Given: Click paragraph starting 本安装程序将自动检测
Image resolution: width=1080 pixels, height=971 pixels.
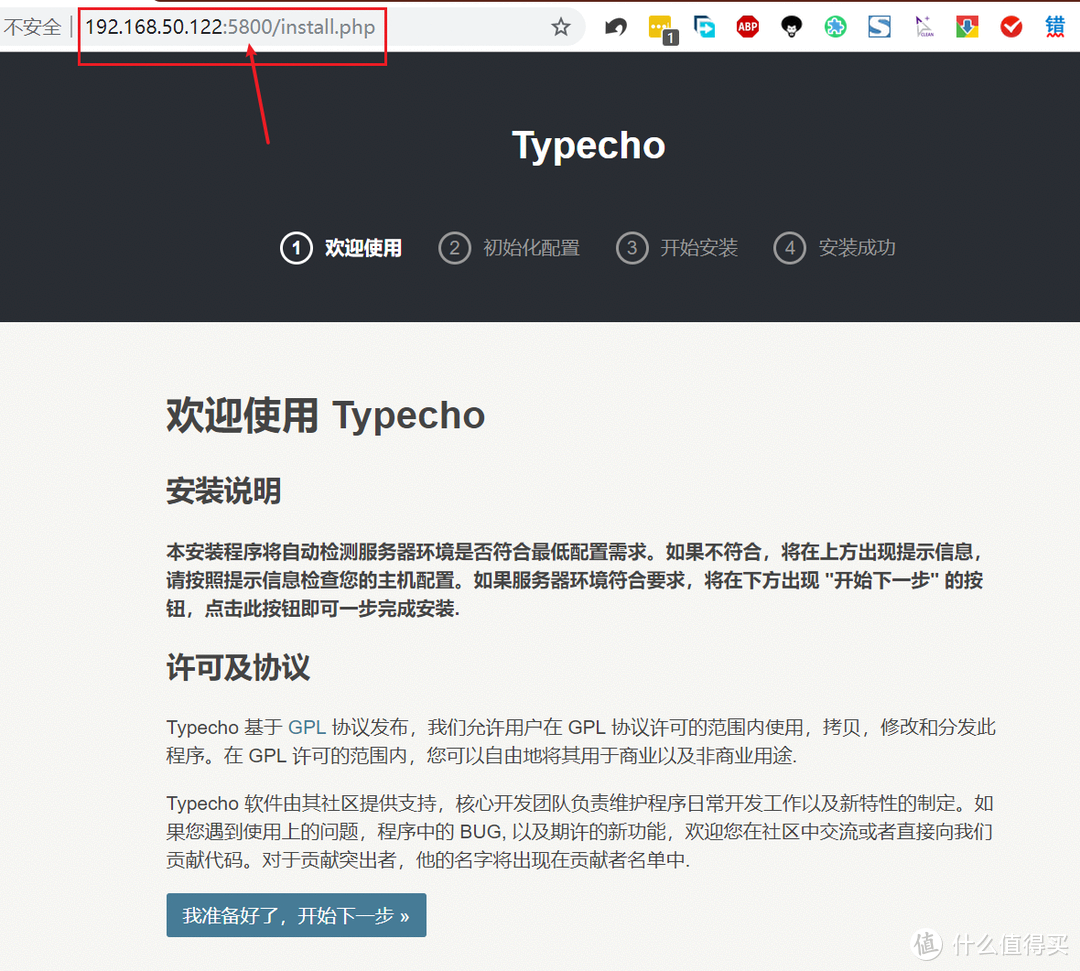Looking at the screenshot, I should 575,580.
